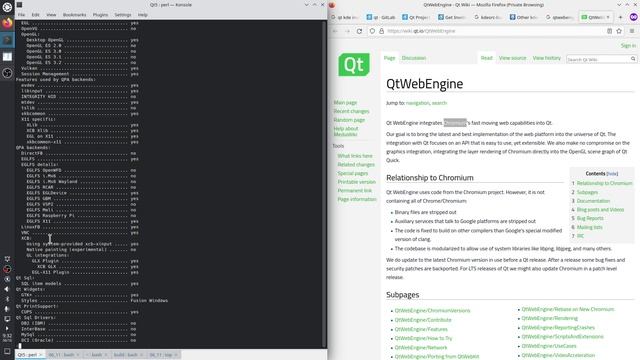Reload the page in Firefox
The height and width of the screenshot is (360, 640).
(359, 31)
